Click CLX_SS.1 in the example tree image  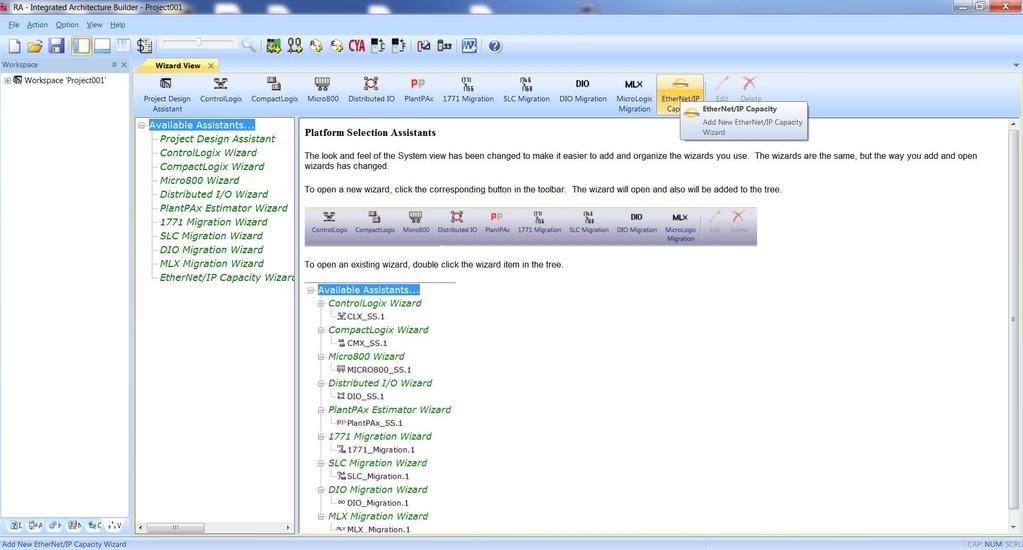pos(365,316)
